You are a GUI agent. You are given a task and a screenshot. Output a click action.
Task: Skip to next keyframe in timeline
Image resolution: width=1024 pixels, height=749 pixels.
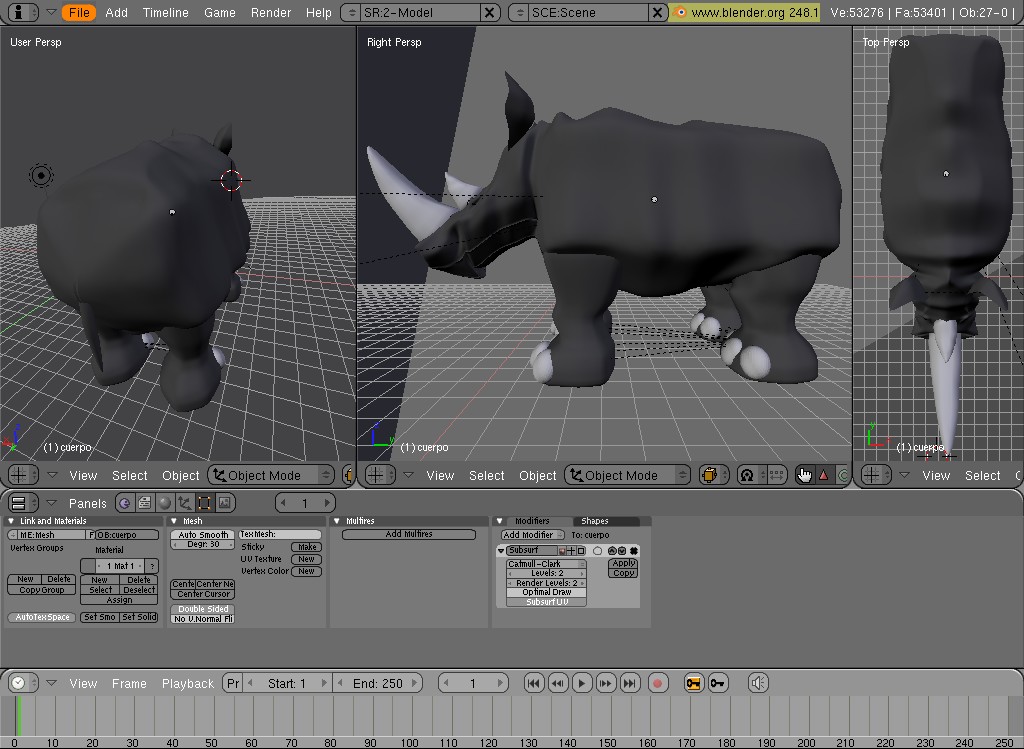tap(605, 683)
